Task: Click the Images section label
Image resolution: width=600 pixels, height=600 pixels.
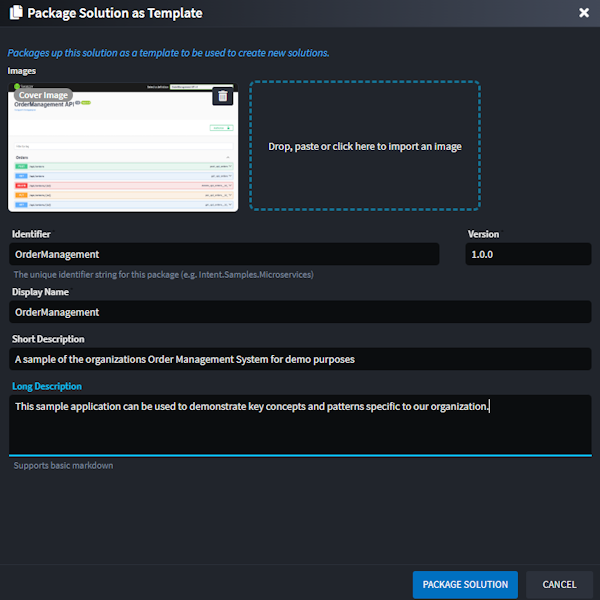Action: tap(22, 71)
